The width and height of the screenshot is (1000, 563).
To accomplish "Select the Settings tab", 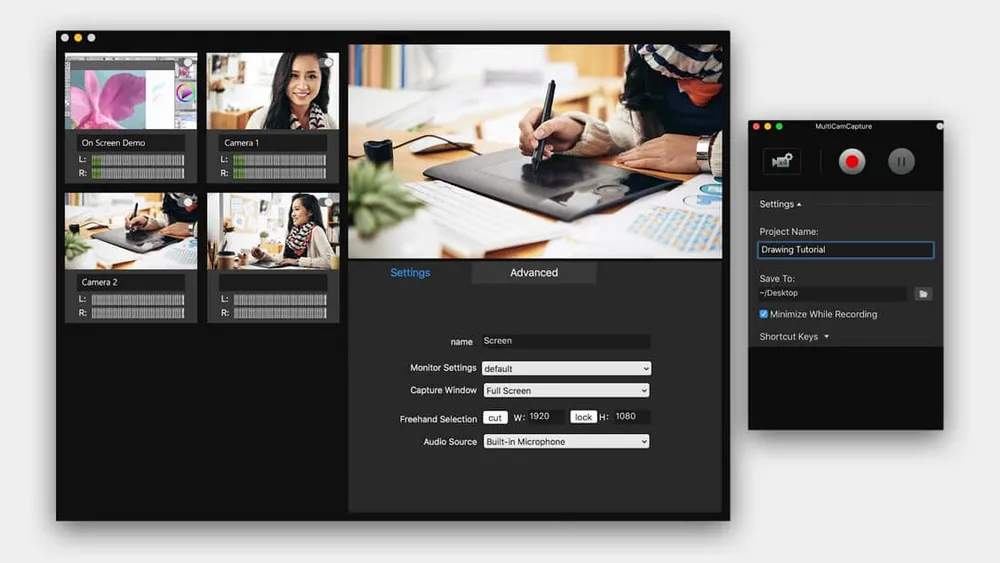I will coord(410,273).
